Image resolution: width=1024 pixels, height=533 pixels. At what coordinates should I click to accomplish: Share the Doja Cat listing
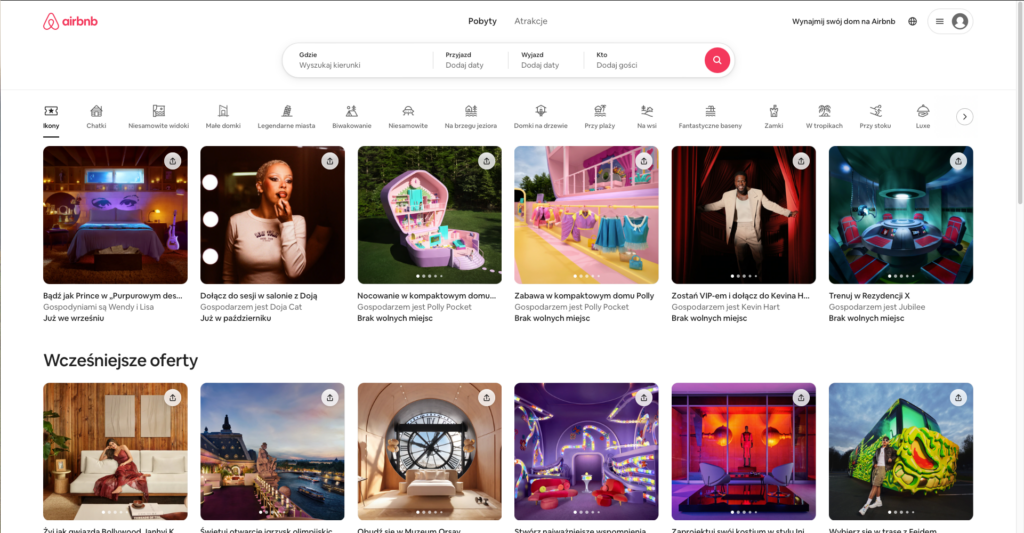pyautogui.click(x=330, y=161)
